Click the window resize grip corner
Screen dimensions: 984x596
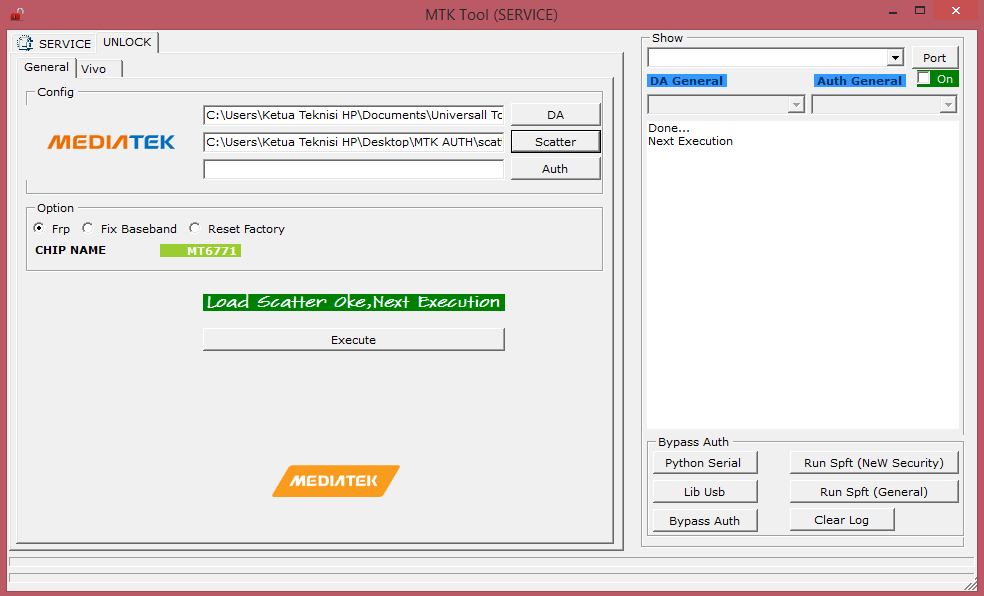click(970, 584)
